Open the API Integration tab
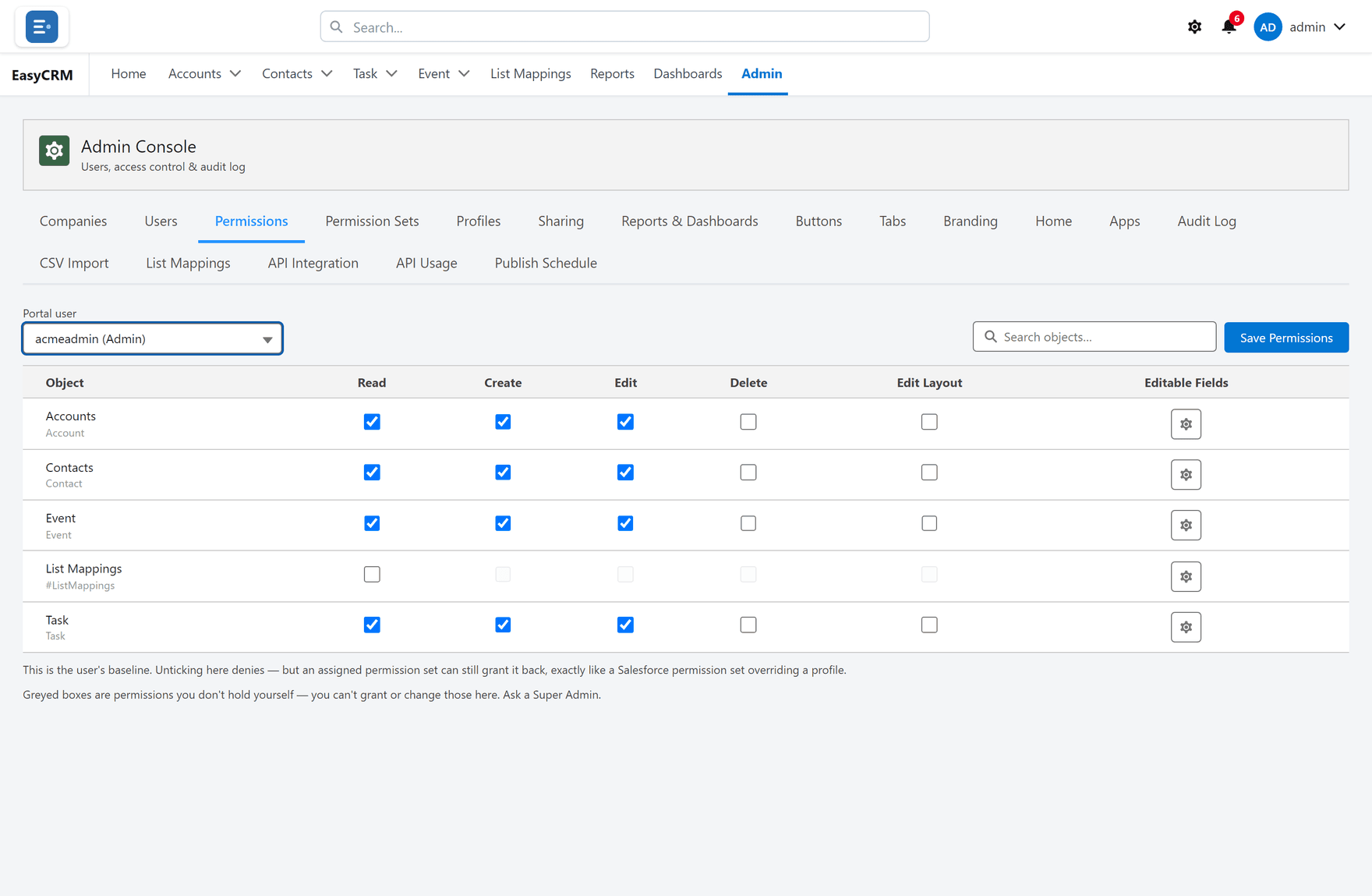The width and height of the screenshot is (1372, 896). pos(313,264)
